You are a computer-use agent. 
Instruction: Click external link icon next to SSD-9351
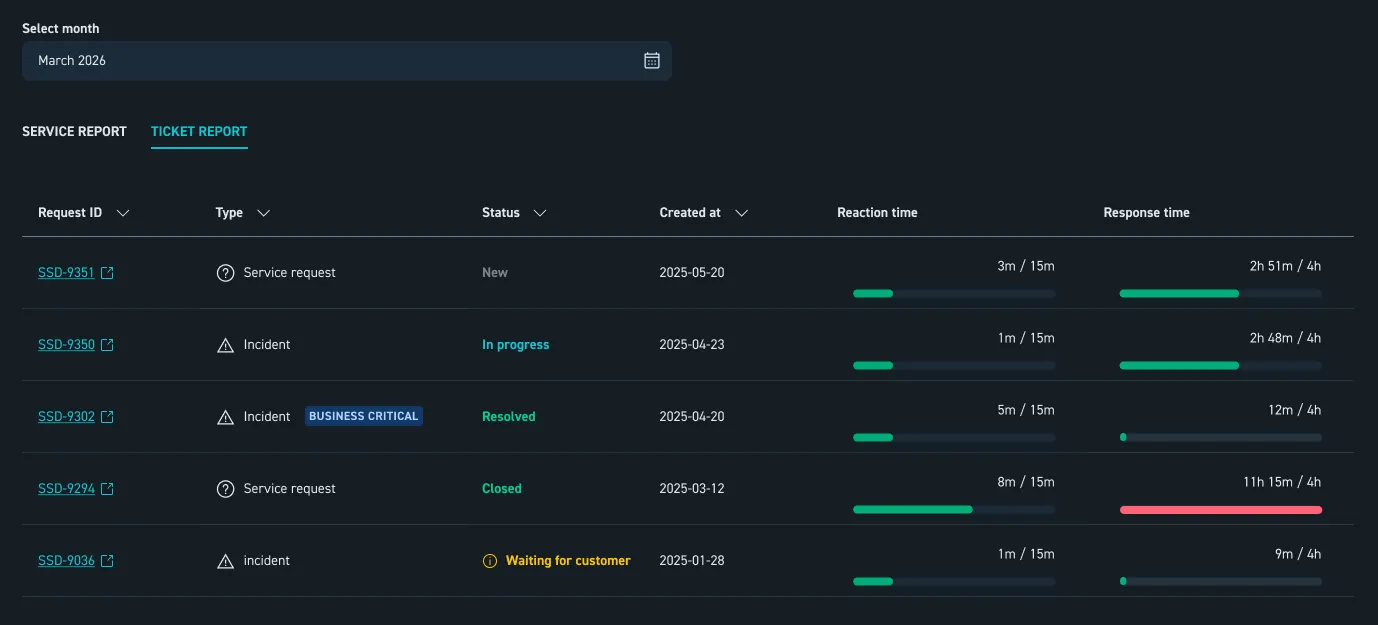[108, 273]
